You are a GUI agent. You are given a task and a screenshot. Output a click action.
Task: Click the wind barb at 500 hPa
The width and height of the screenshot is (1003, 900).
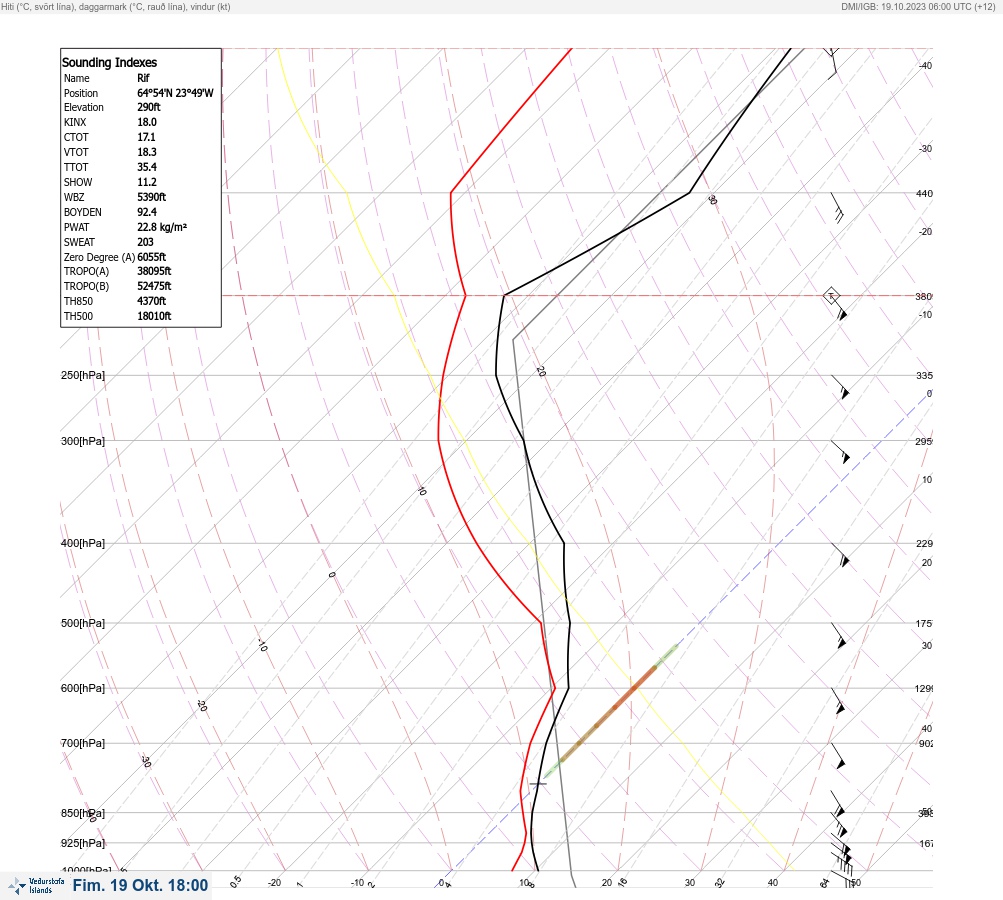[x=839, y=636]
